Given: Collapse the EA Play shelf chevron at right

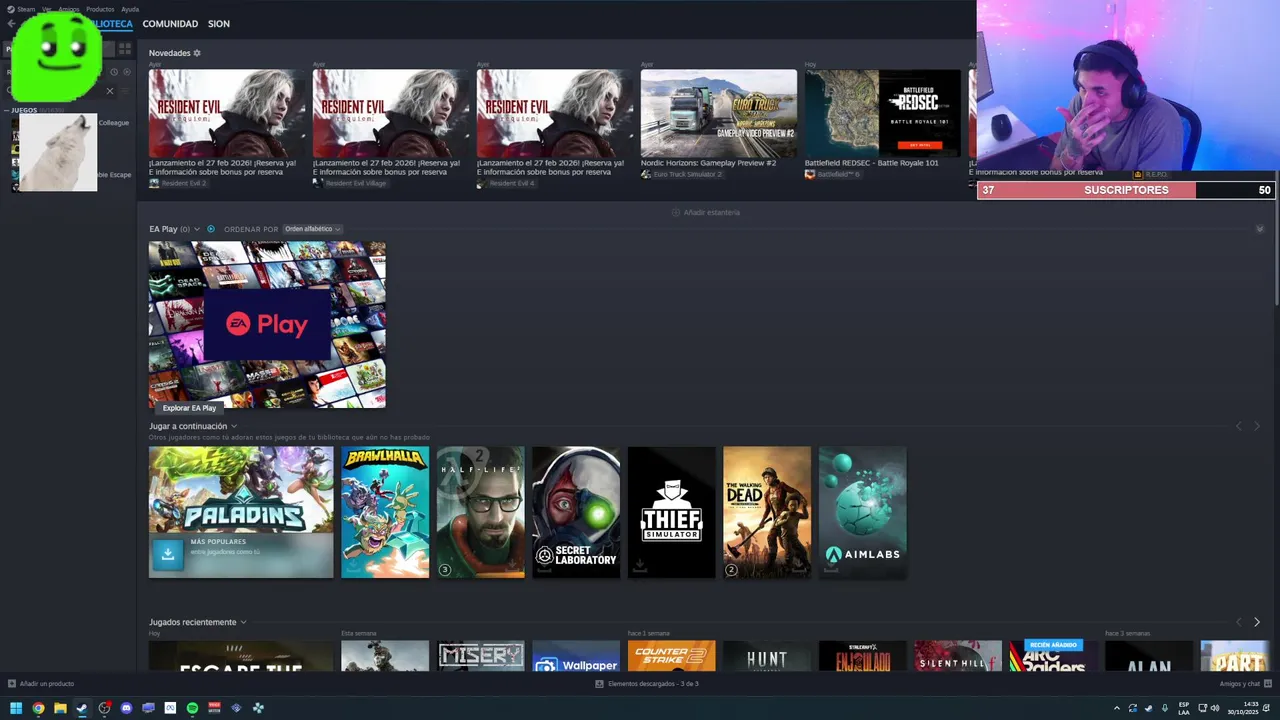Looking at the screenshot, I should pyautogui.click(x=1259, y=229).
